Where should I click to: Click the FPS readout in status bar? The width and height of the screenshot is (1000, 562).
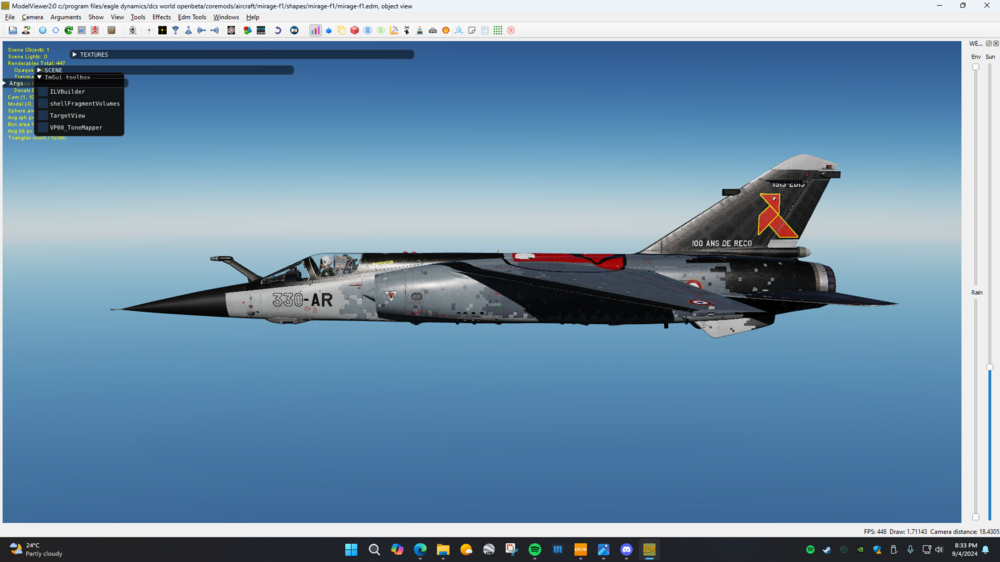pyautogui.click(x=875, y=531)
